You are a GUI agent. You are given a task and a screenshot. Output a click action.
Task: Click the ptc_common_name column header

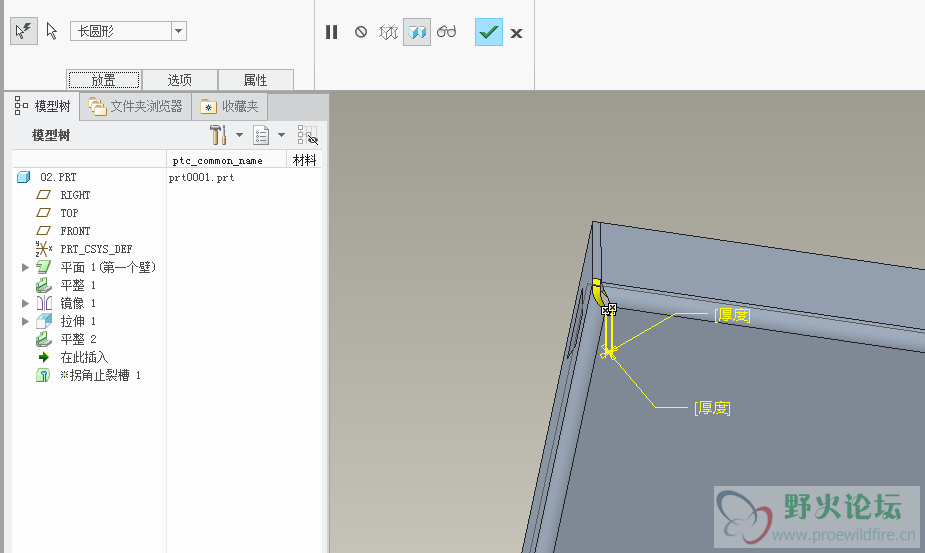coord(218,160)
